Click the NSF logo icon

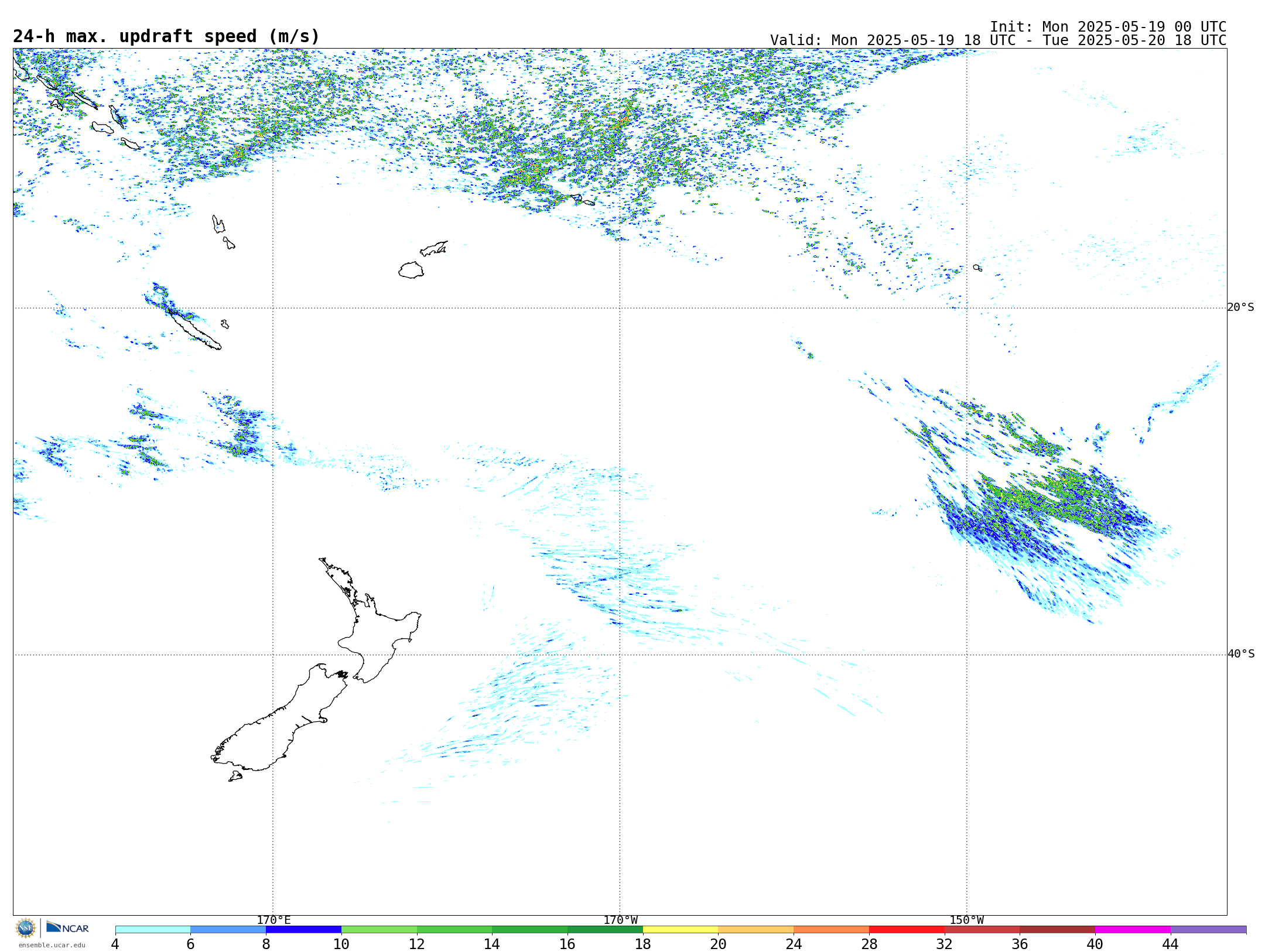click(x=26, y=928)
